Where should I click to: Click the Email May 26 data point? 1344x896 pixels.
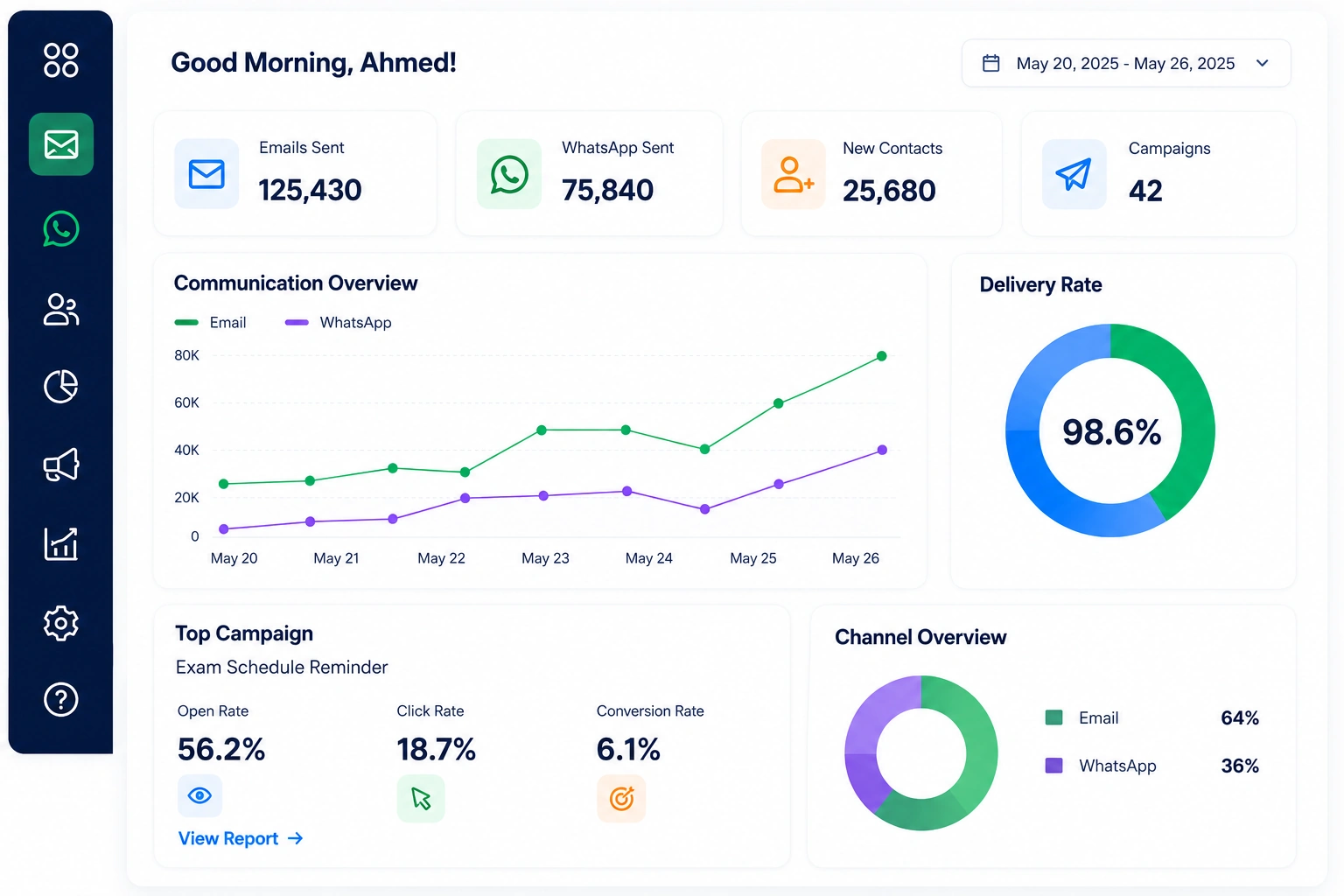point(882,356)
